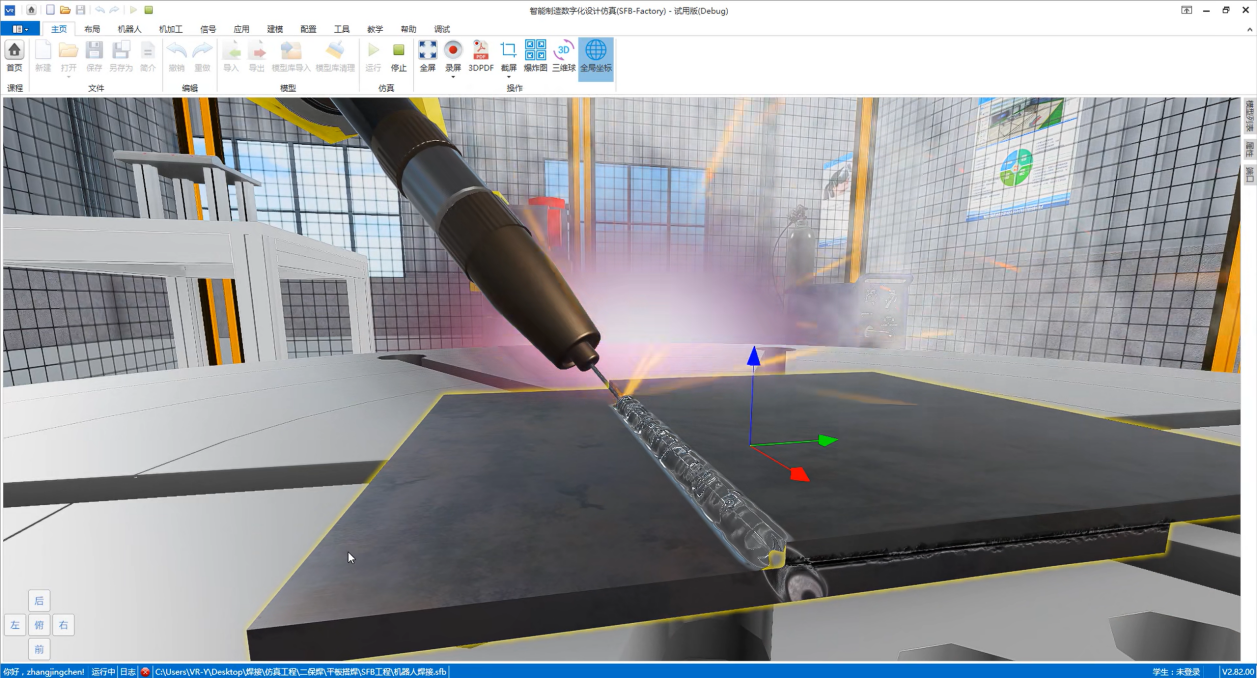1257x678 pixels.
Task: Switch to the 调试 ribbon tab
Action: (x=442, y=29)
